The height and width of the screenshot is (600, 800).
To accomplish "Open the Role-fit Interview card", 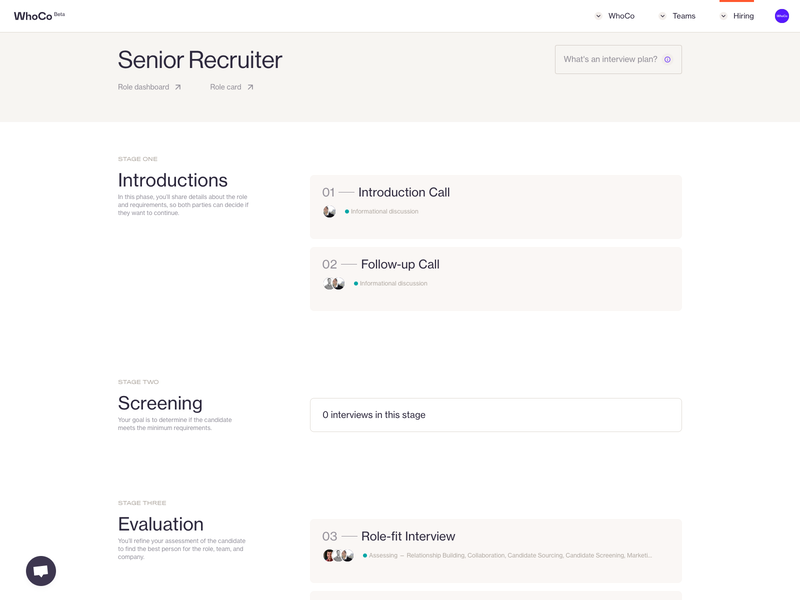I will (495, 551).
